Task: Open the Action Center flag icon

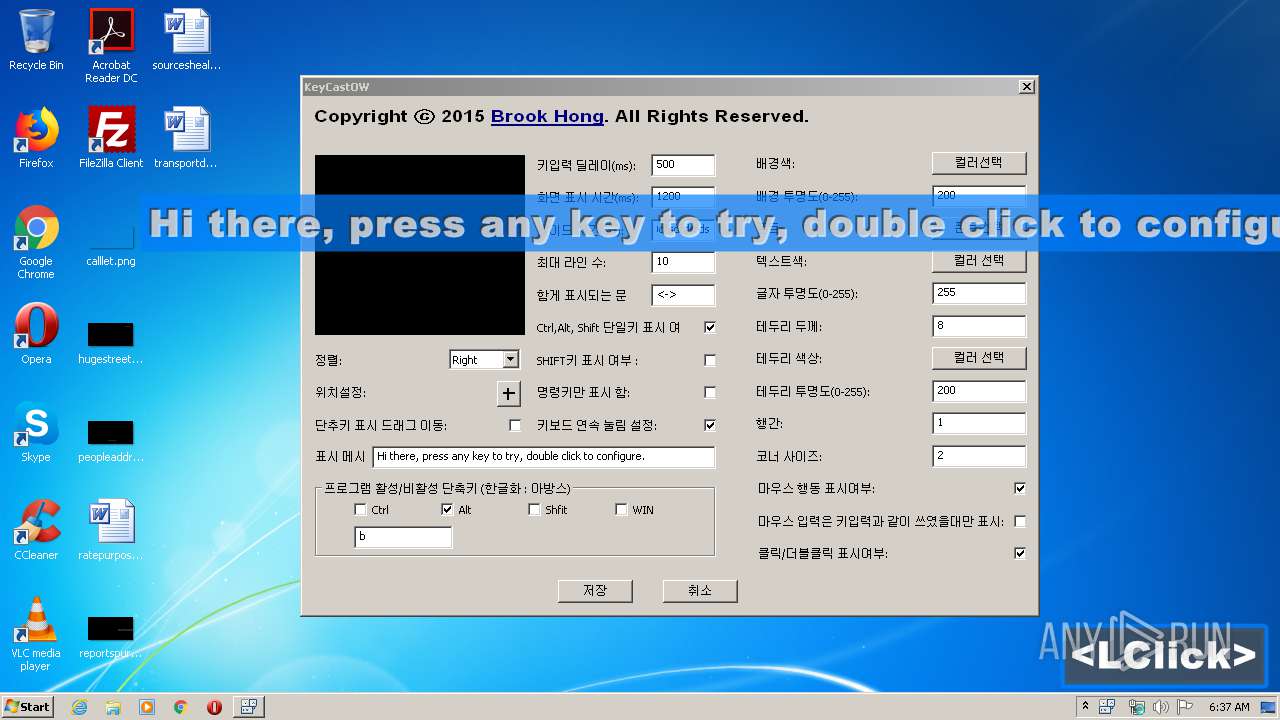Action: (1183, 707)
